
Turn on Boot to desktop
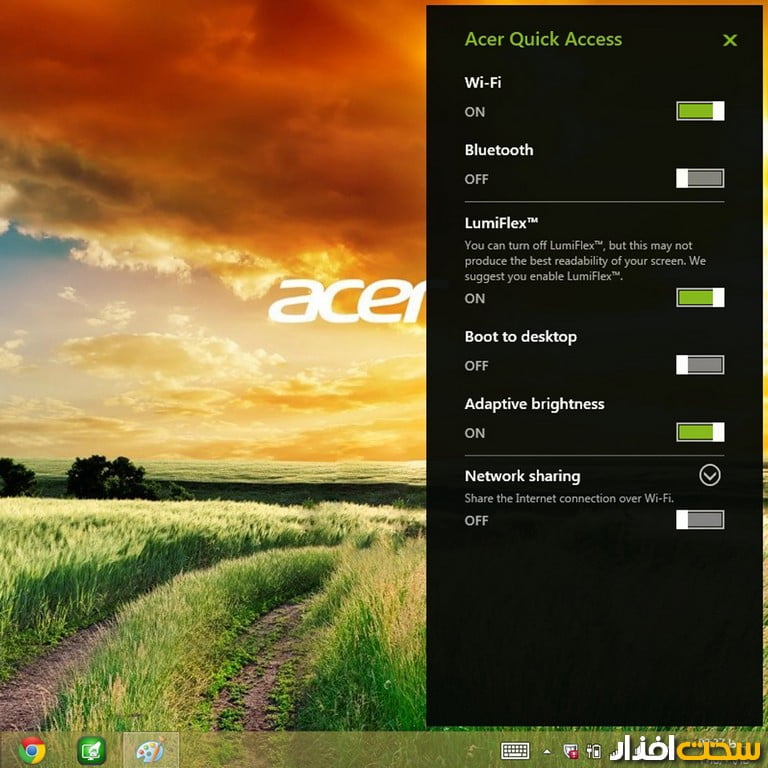point(700,365)
